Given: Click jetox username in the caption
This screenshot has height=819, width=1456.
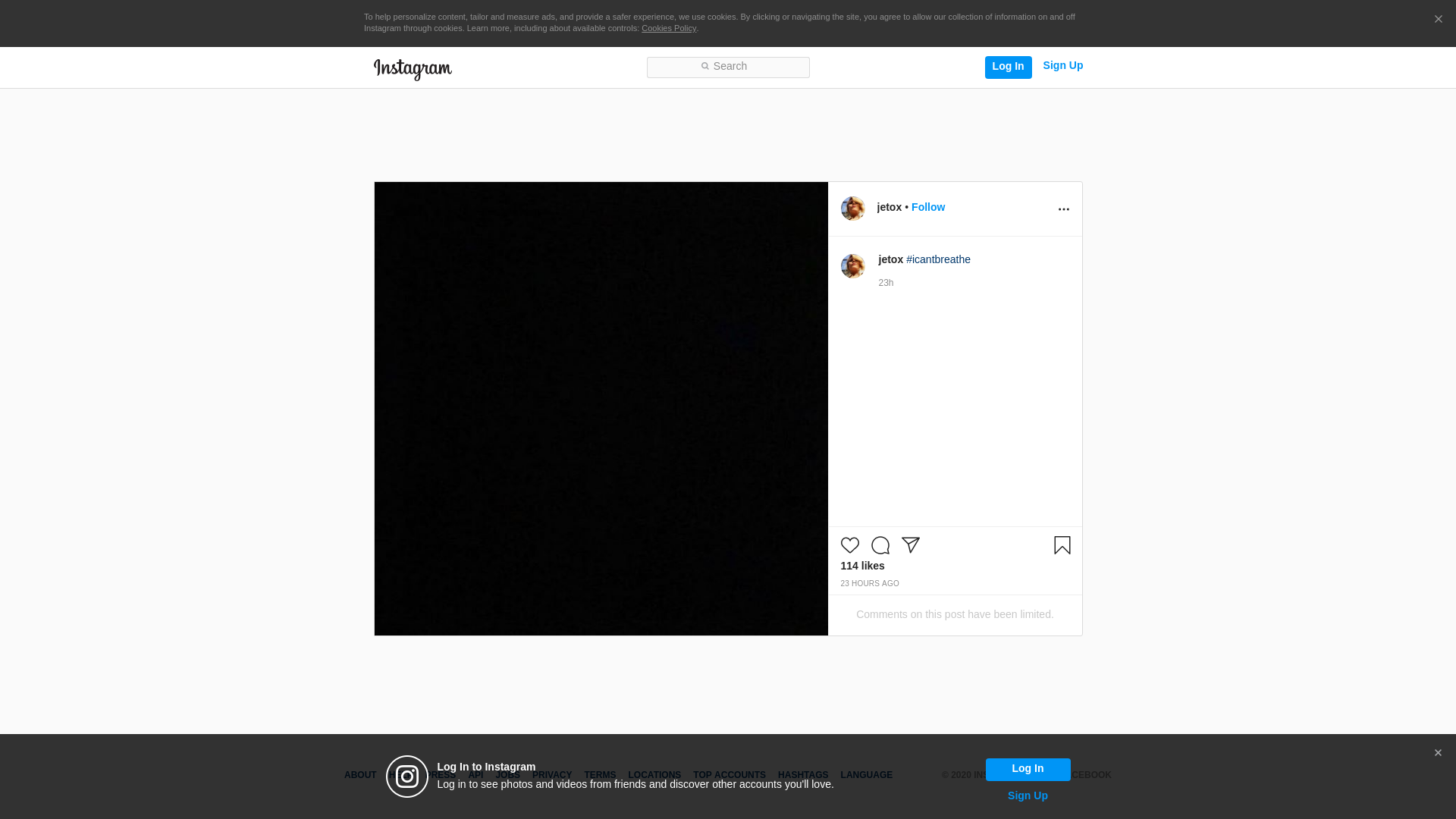Looking at the screenshot, I should click(x=891, y=260).
